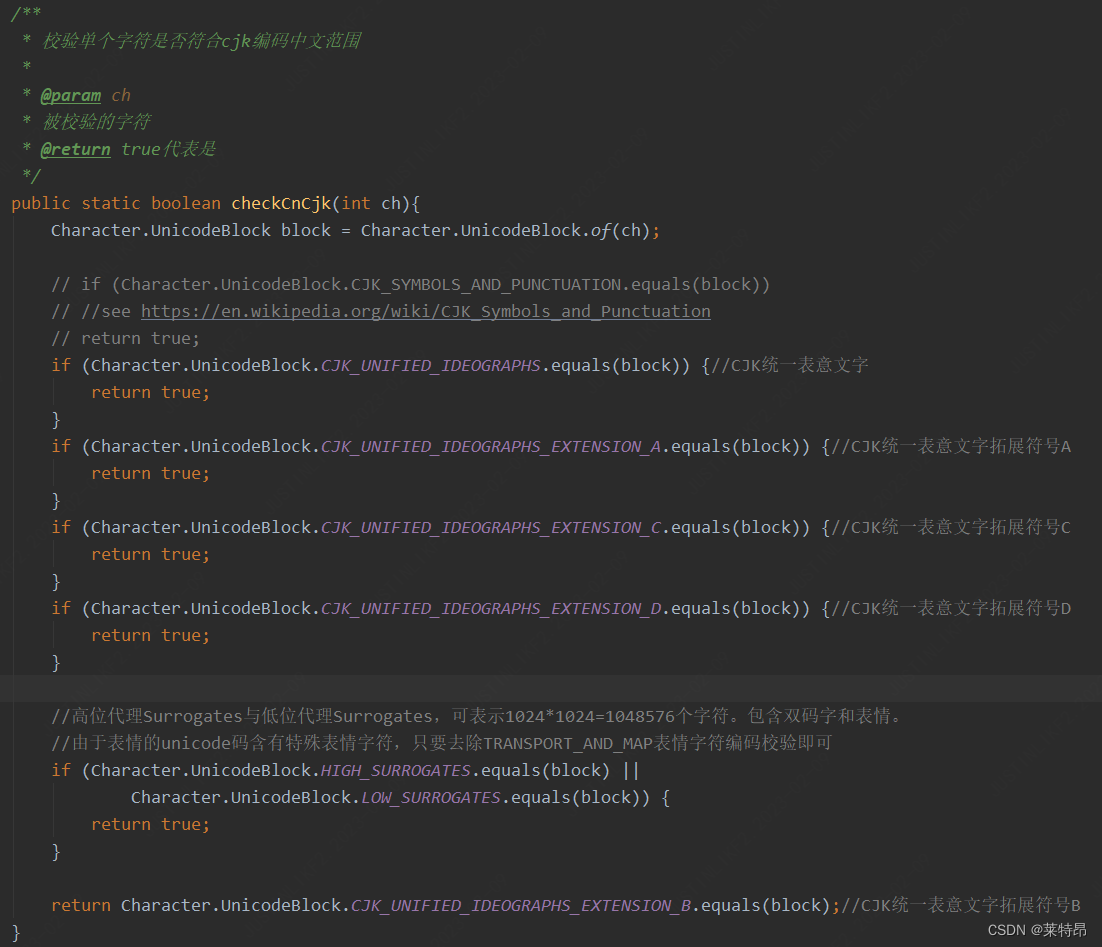Click CJK_UNIFIED_IDEOGRAPHS_EXTENSION_A constant
Image resolution: width=1102 pixels, height=947 pixels.
click(x=491, y=446)
